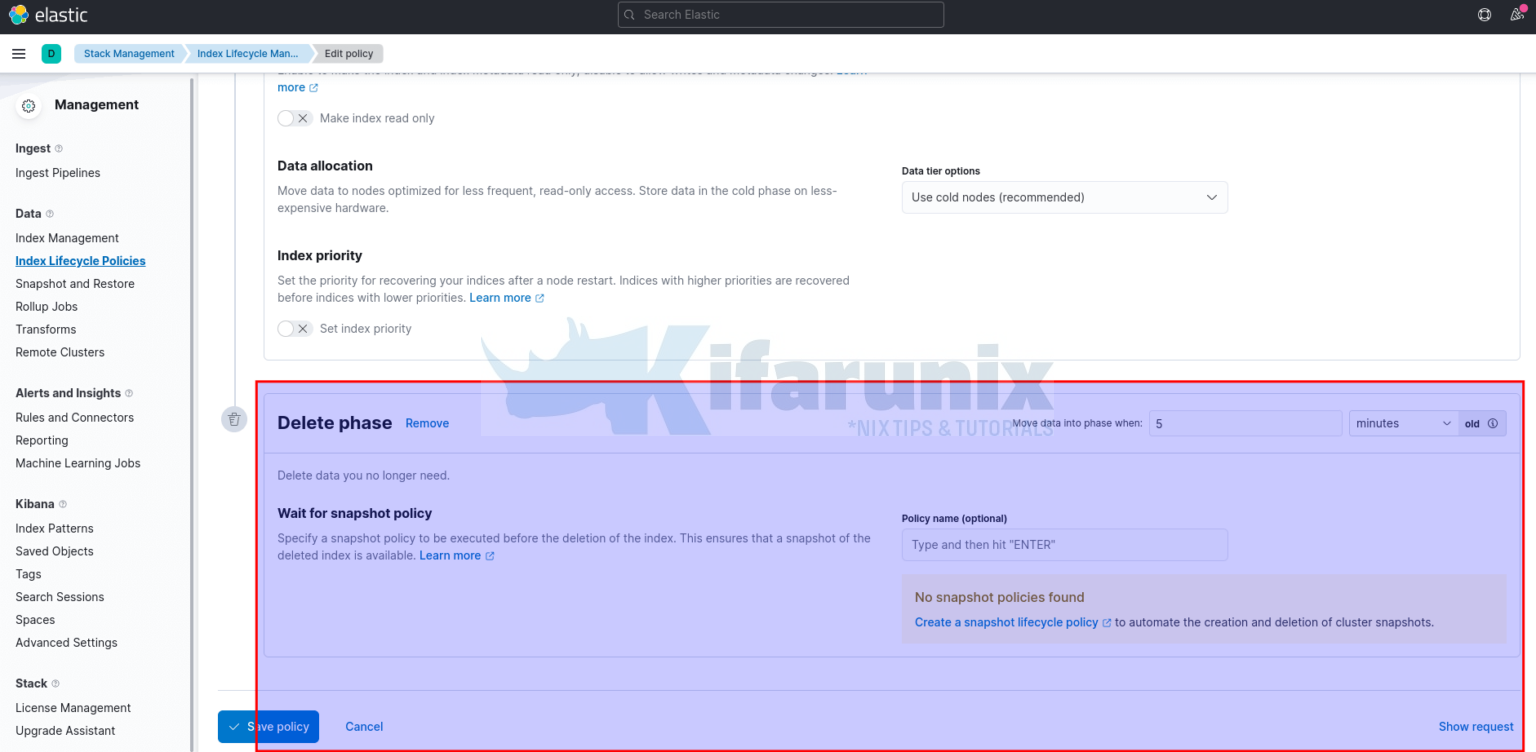This screenshot has width=1536, height=752.
Task: Open the minutes time unit dropdown
Action: point(1403,423)
